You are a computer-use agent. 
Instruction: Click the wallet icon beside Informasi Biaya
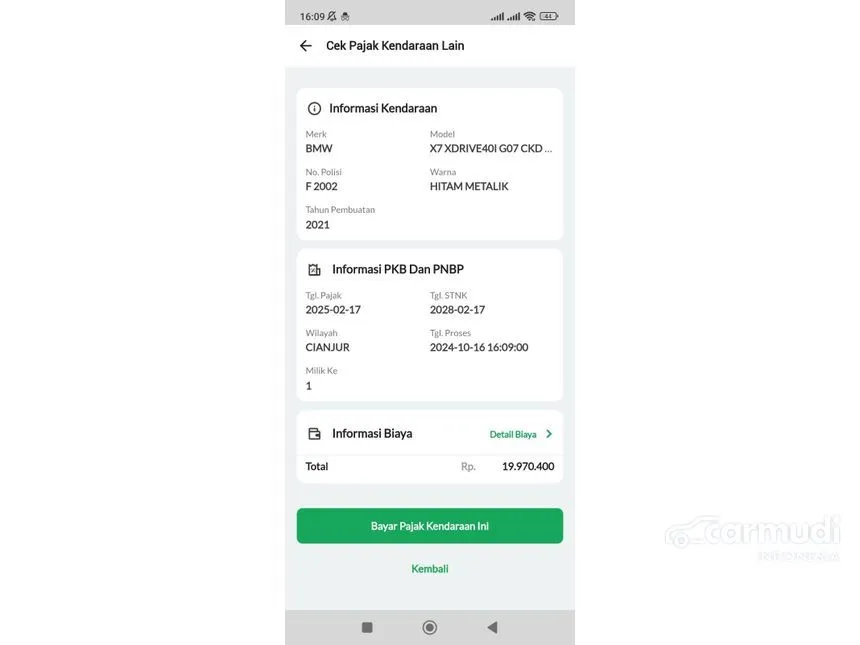[314, 434]
